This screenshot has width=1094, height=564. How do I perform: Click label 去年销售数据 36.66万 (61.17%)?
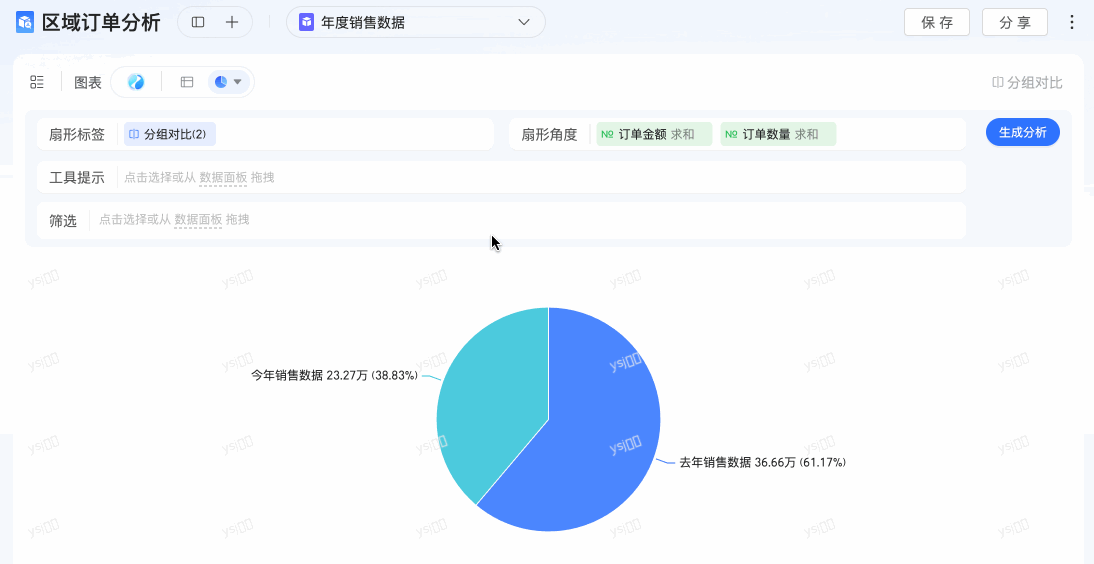coord(763,462)
